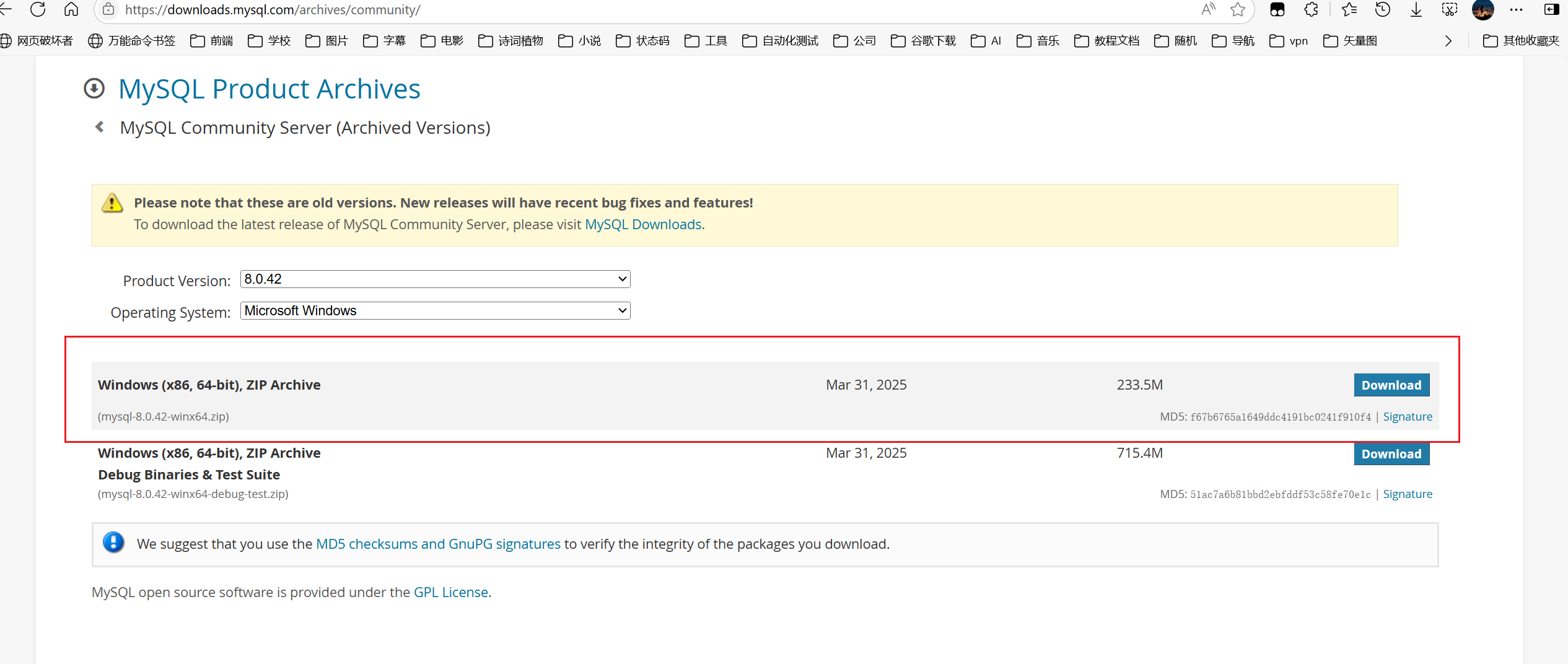This screenshot has width=1568, height=664.
Task: Click MD5 hash f67b6765a1649ddc4191bc0241f910f4
Action: (1281, 417)
